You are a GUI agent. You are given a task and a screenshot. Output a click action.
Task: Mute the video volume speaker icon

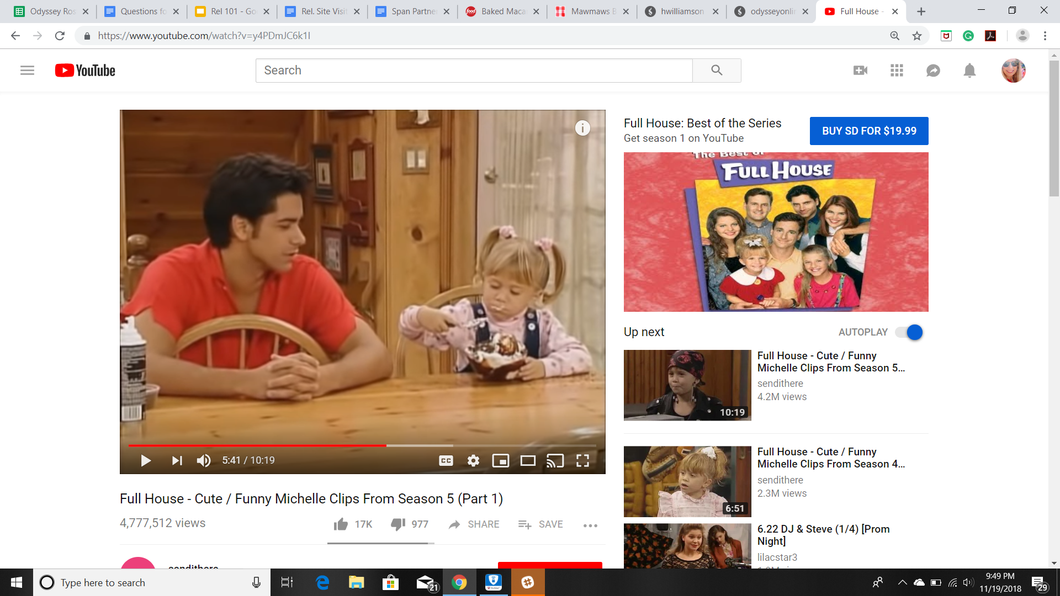204,461
